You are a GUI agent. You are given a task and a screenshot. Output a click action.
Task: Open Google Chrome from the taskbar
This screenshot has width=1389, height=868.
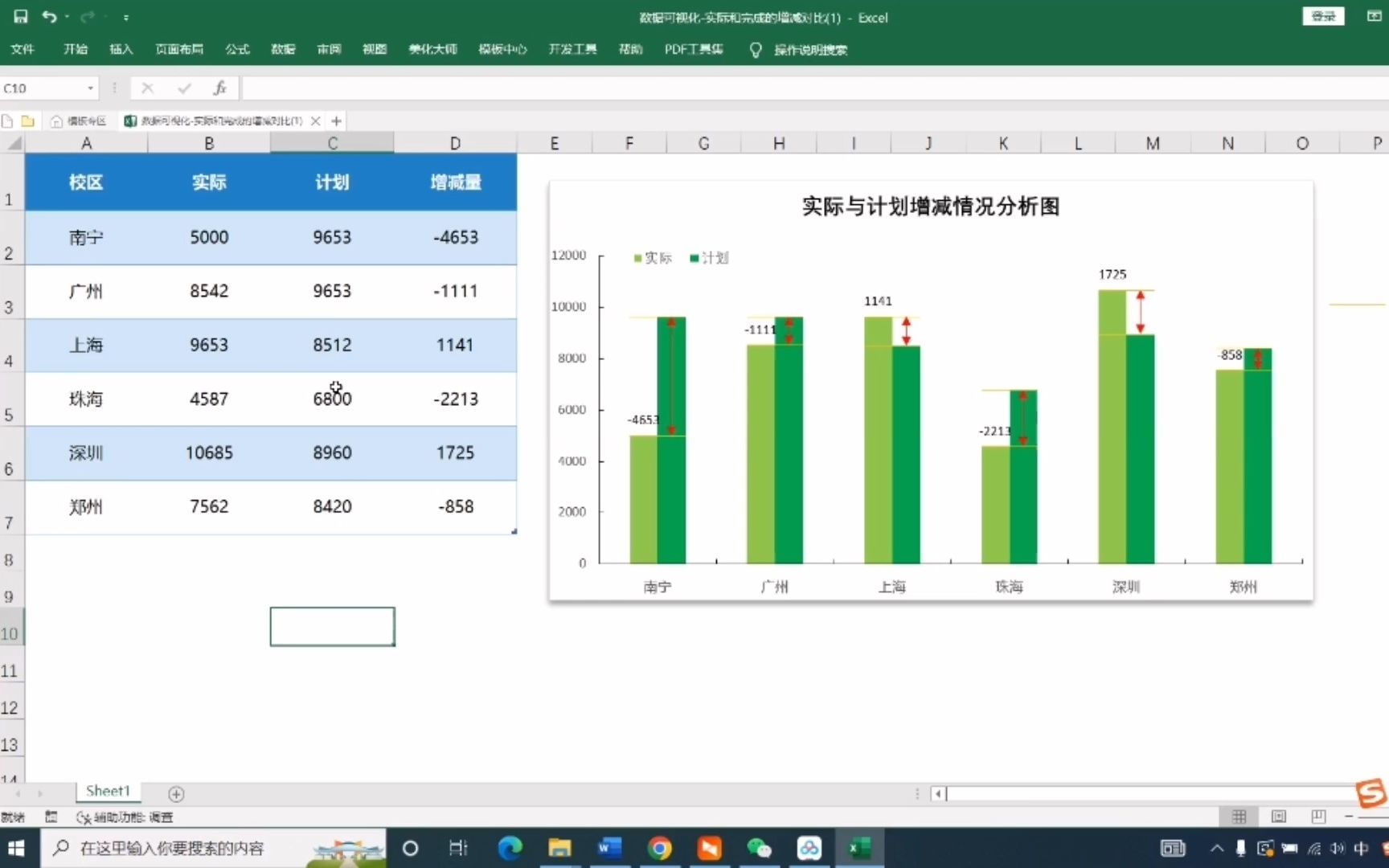[659, 848]
